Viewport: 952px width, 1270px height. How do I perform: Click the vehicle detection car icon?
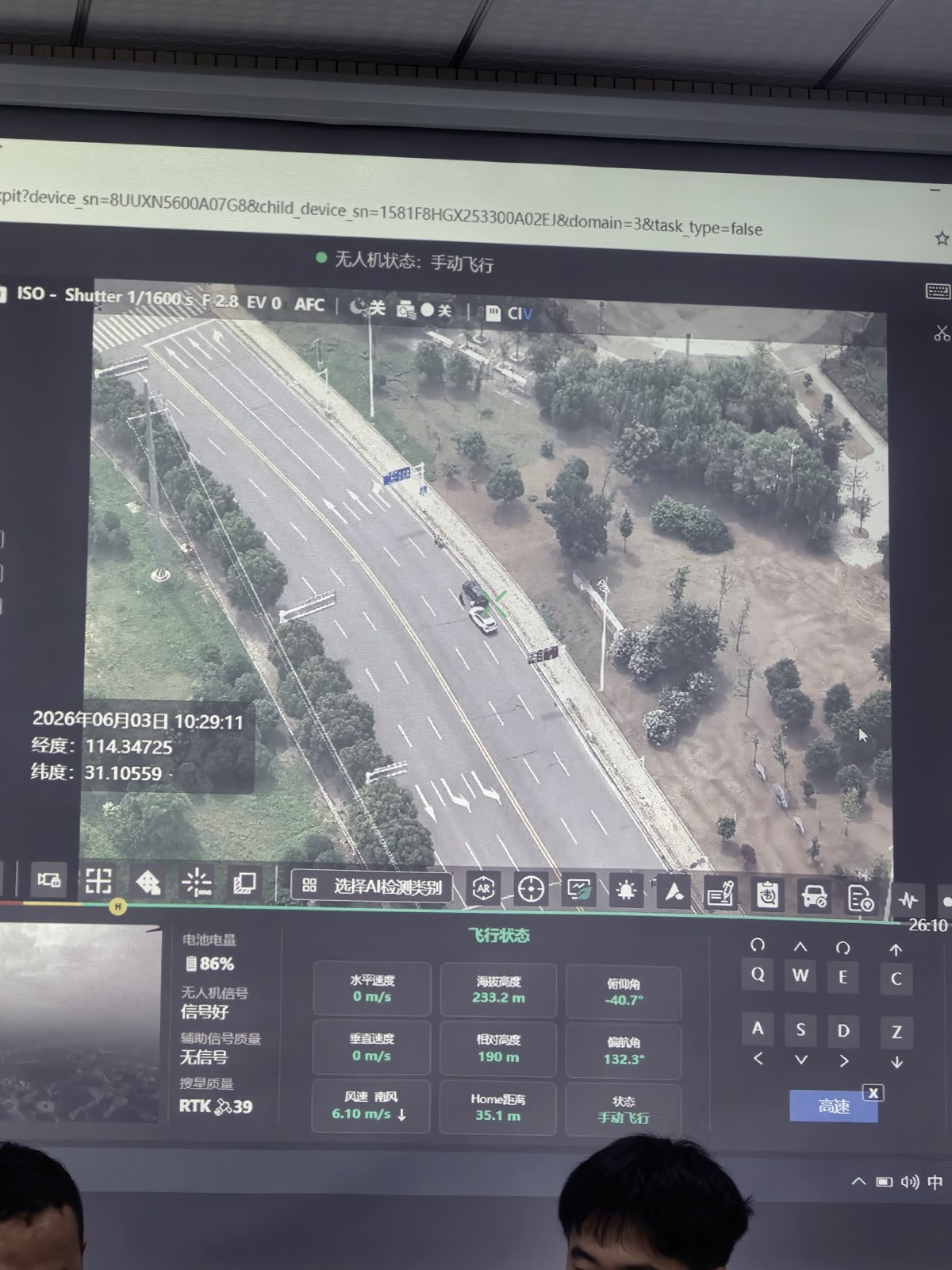(x=814, y=896)
